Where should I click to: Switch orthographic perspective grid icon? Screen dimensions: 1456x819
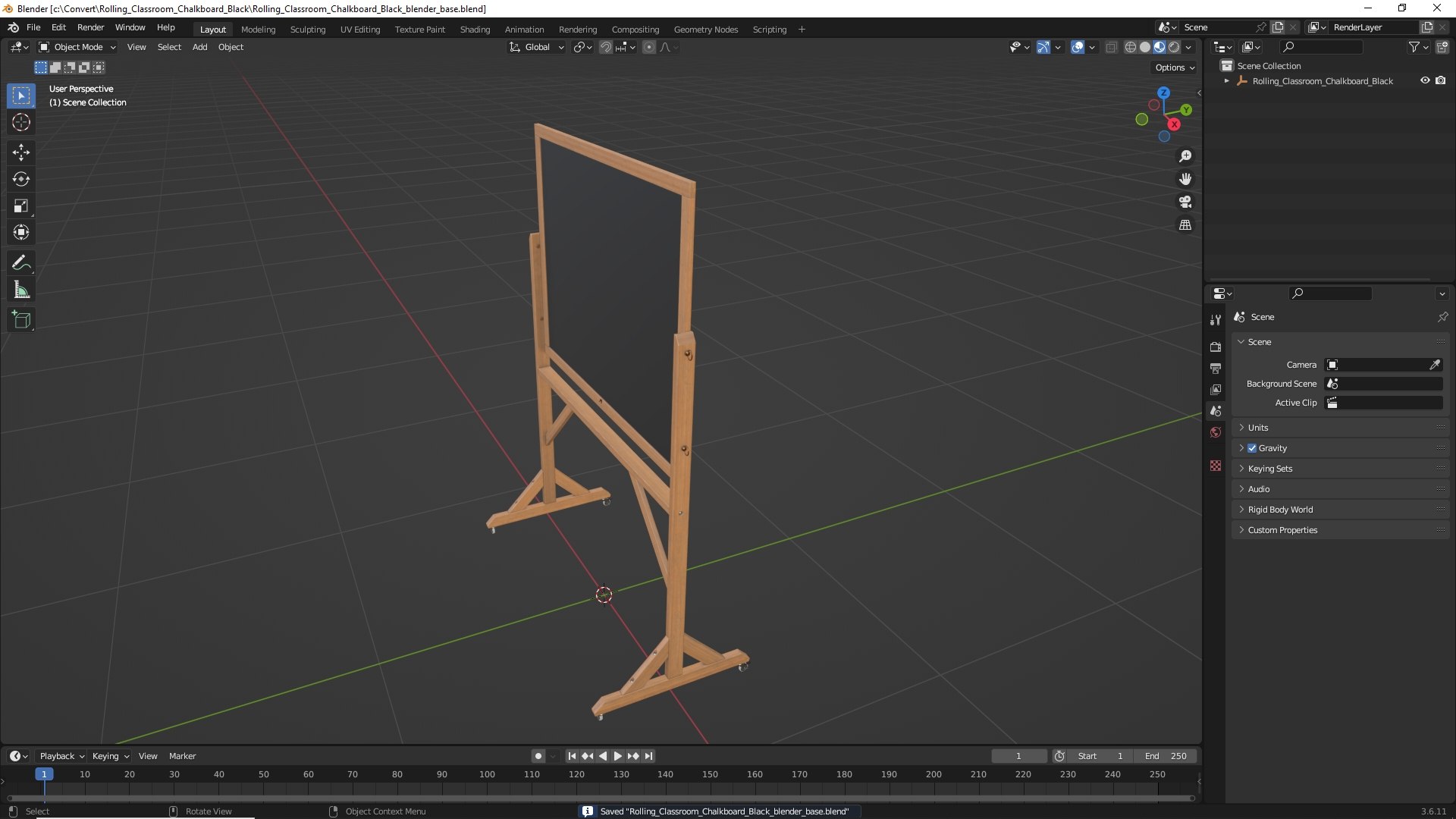click(x=1185, y=224)
